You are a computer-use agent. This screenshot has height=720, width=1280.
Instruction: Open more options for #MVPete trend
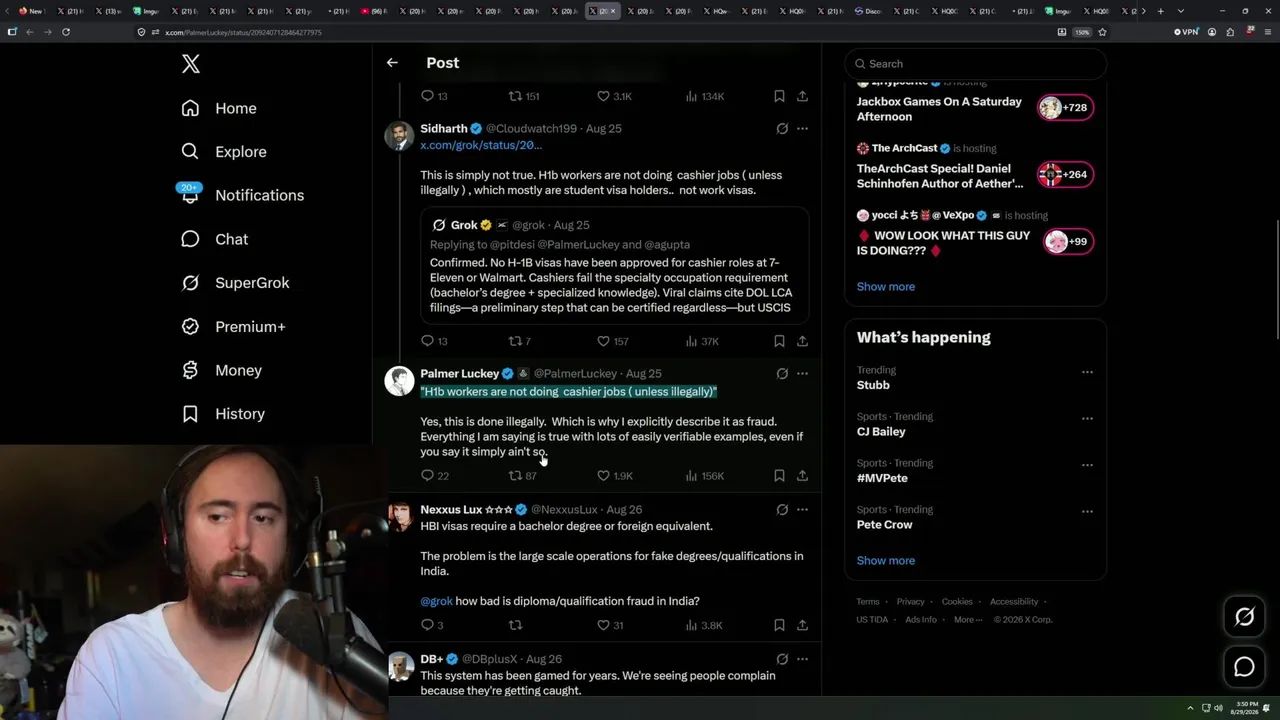1087,465
